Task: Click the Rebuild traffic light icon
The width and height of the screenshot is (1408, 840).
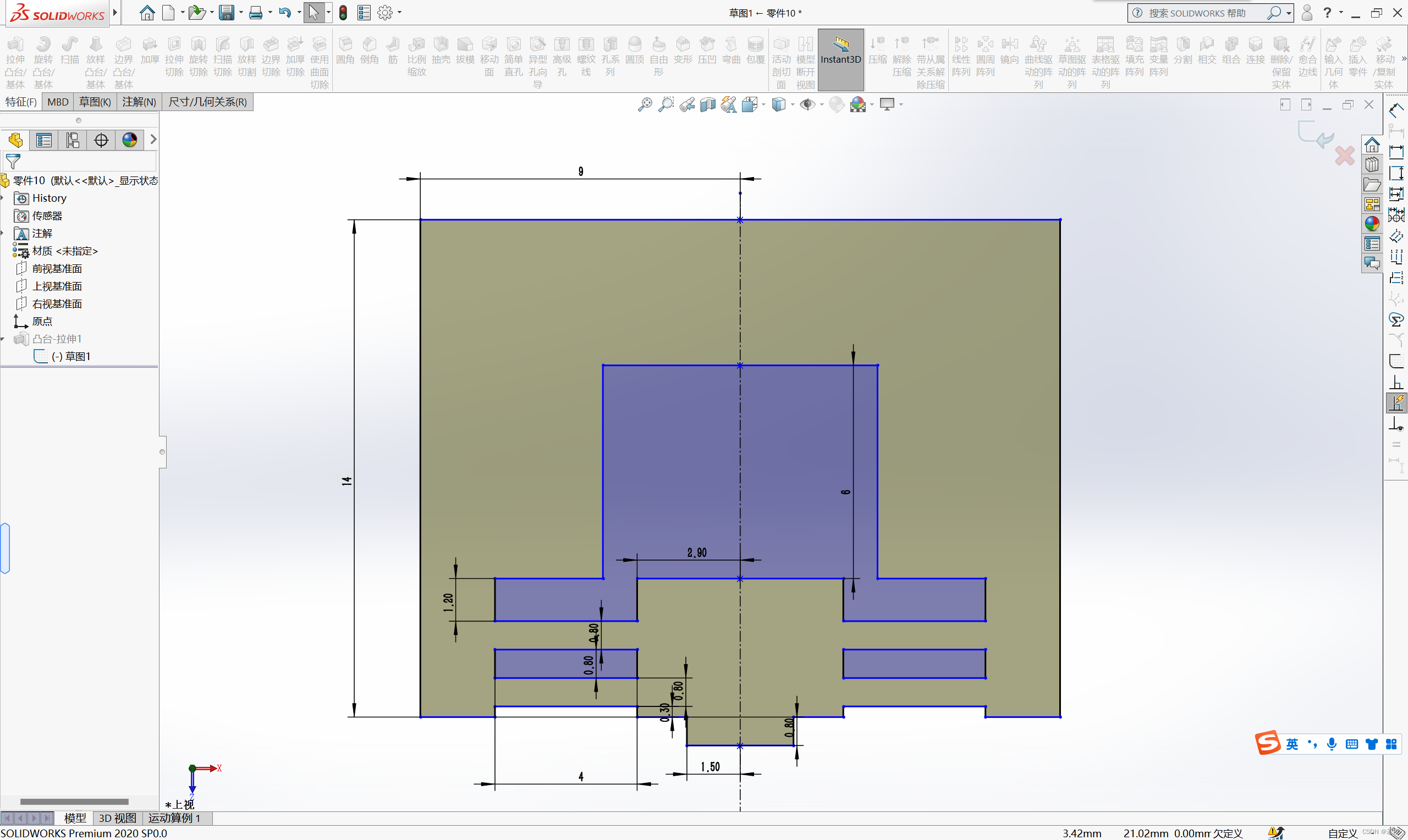Action: [343, 13]
